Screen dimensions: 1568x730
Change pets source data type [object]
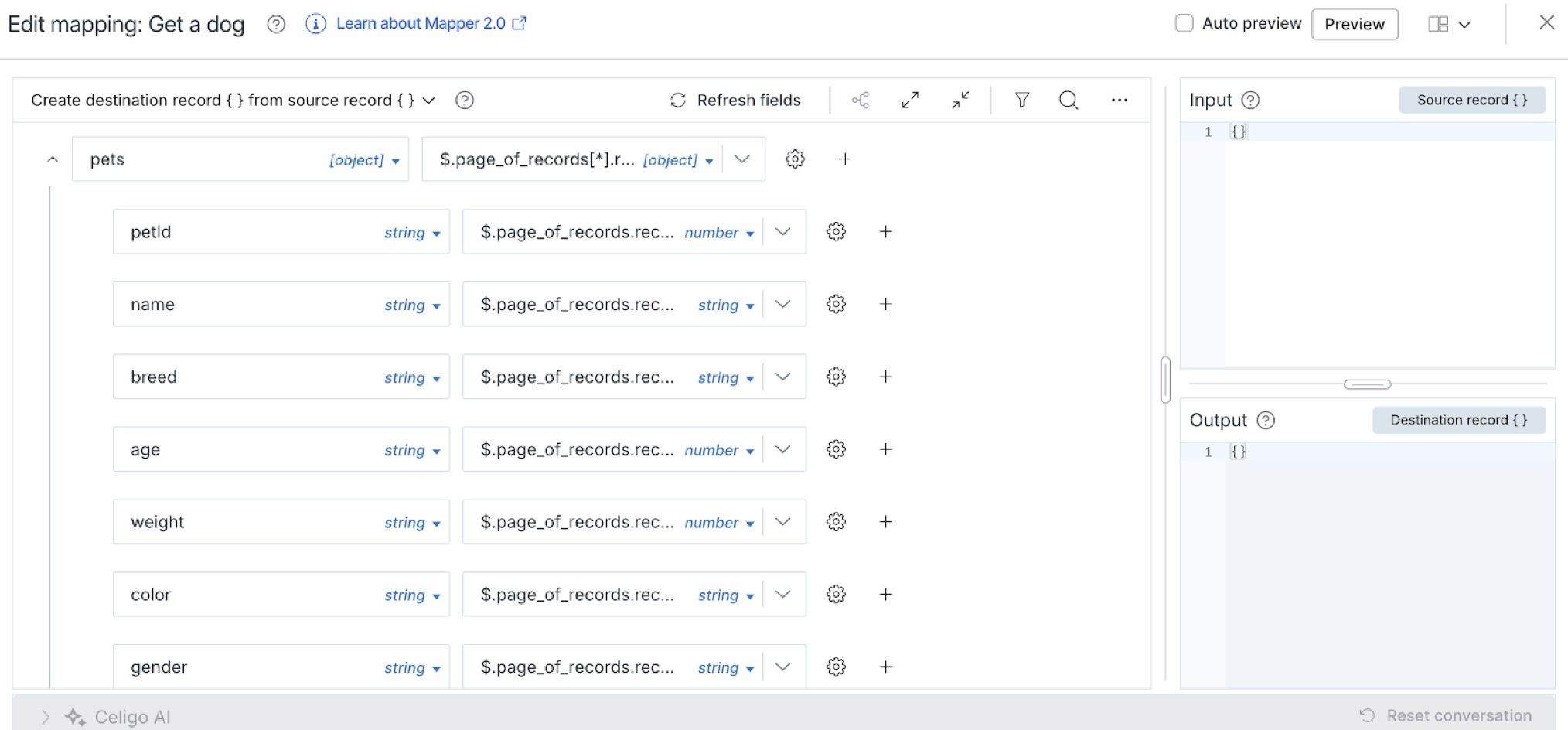[x=678, y=160]
